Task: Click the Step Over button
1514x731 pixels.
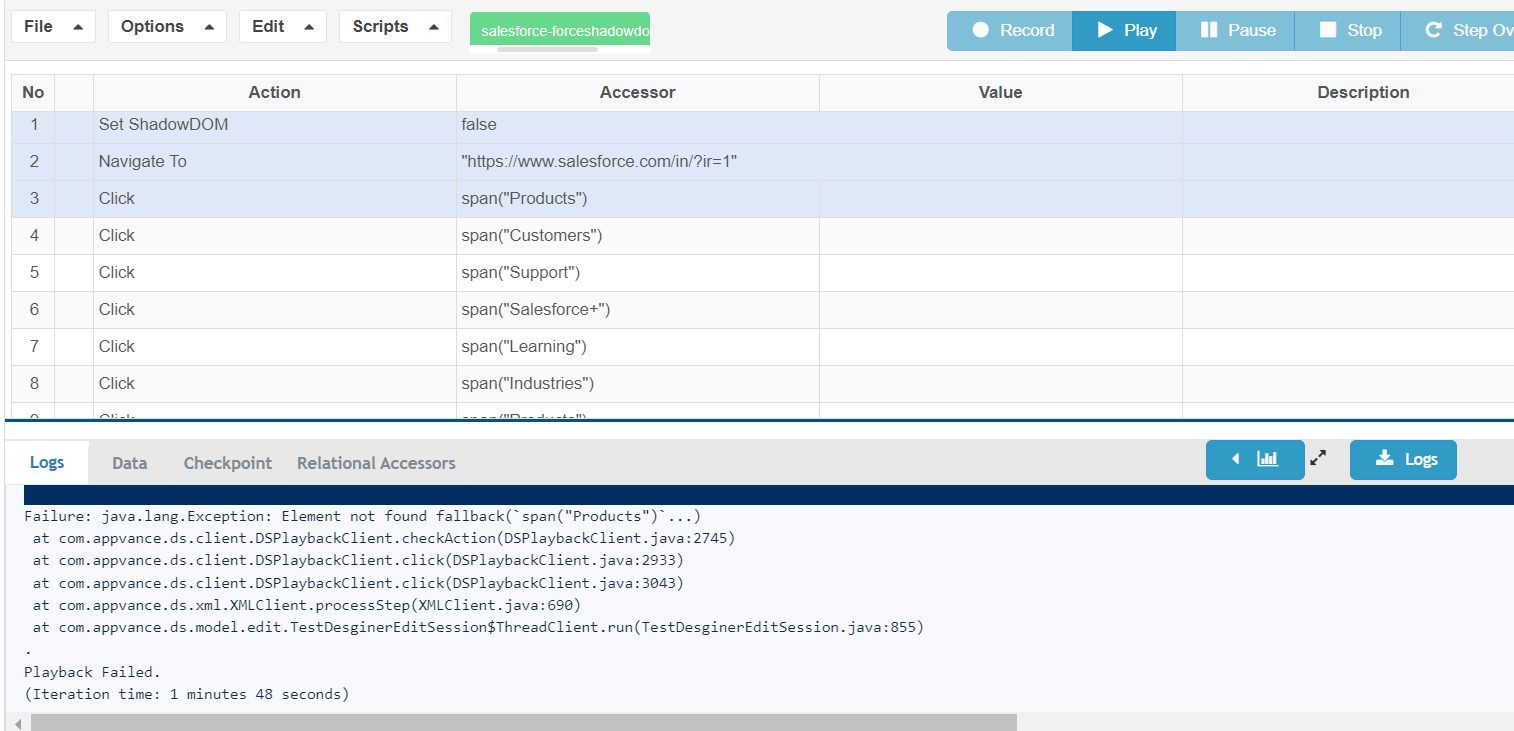Action: (x=1458, y=31)
